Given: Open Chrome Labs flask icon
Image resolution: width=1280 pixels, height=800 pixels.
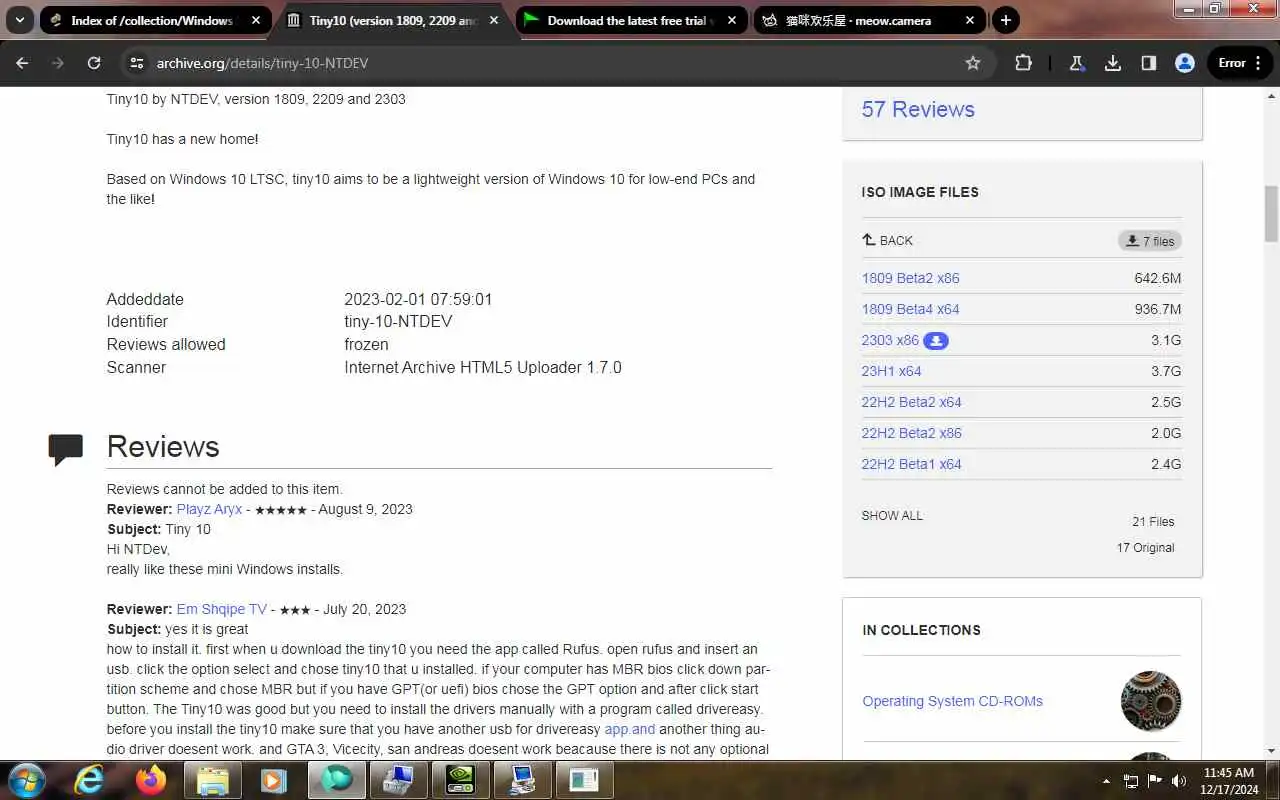Looking at the screenshot, I should 1077,63.
